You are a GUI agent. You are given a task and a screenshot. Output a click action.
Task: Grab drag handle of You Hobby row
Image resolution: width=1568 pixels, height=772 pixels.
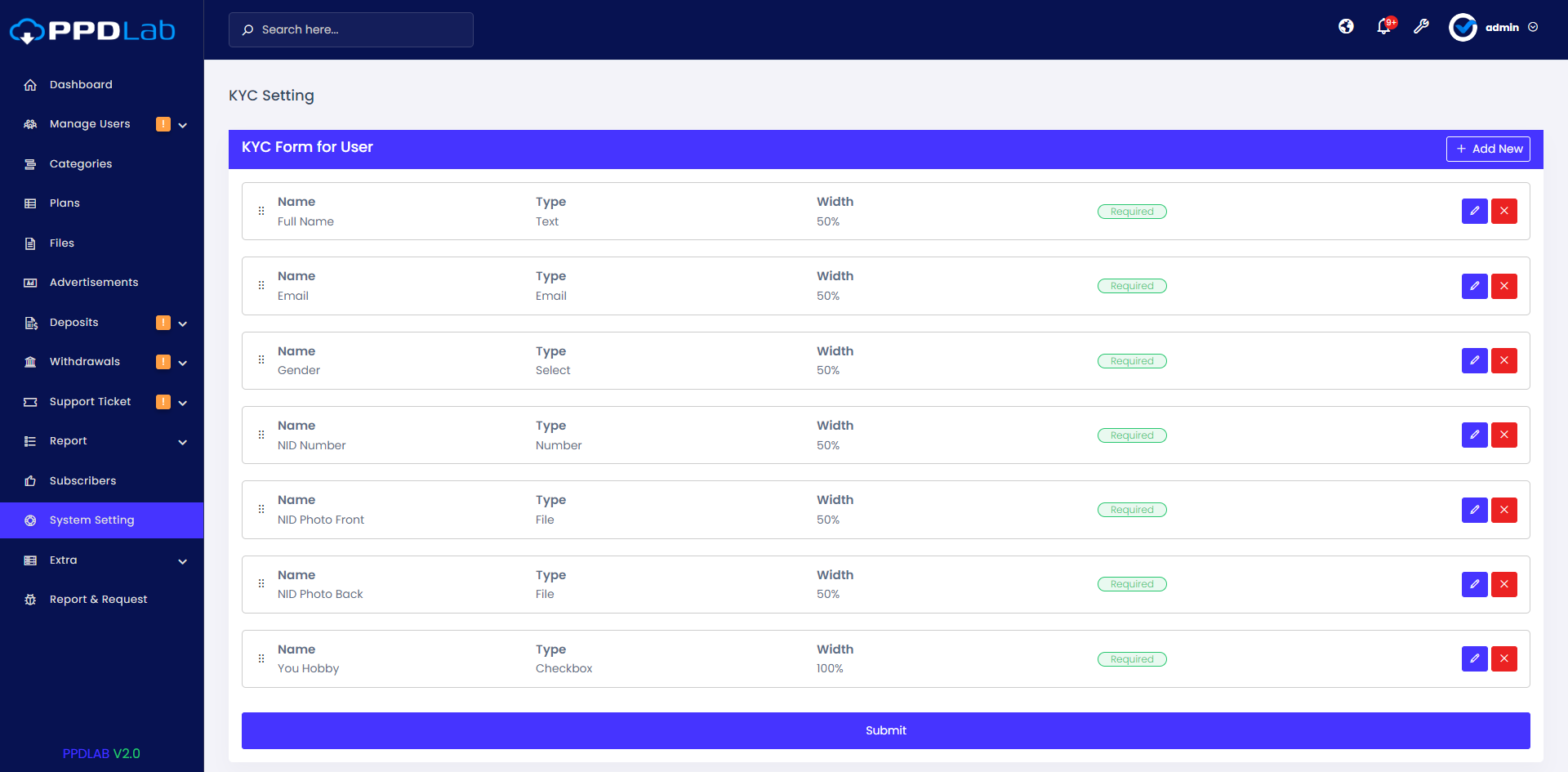click(x=261, y=658)
